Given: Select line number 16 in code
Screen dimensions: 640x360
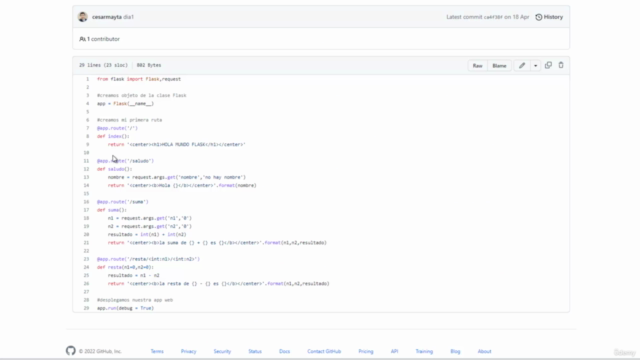Looking at the screenshot, I should point(86,202).
